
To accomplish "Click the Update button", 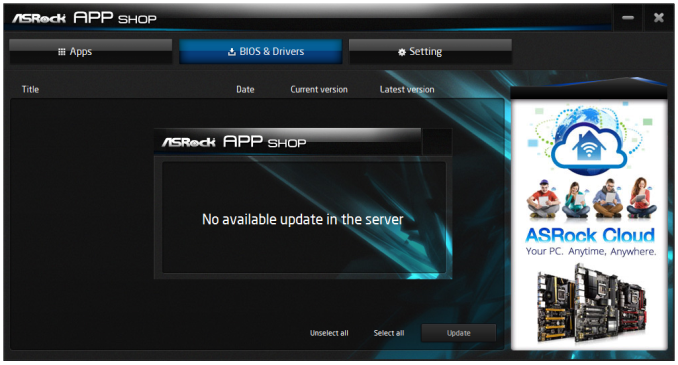I will click(x=458, y=333).
